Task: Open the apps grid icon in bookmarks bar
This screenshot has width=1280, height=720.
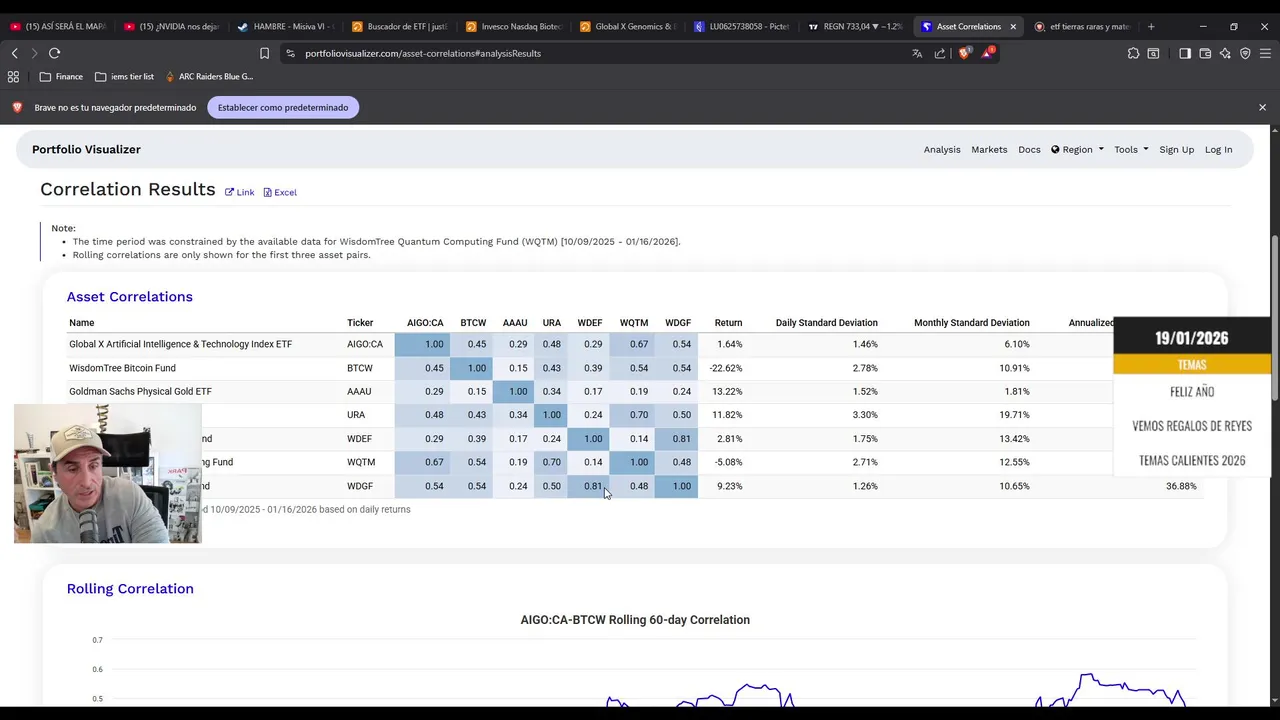Action: (13, 77)
